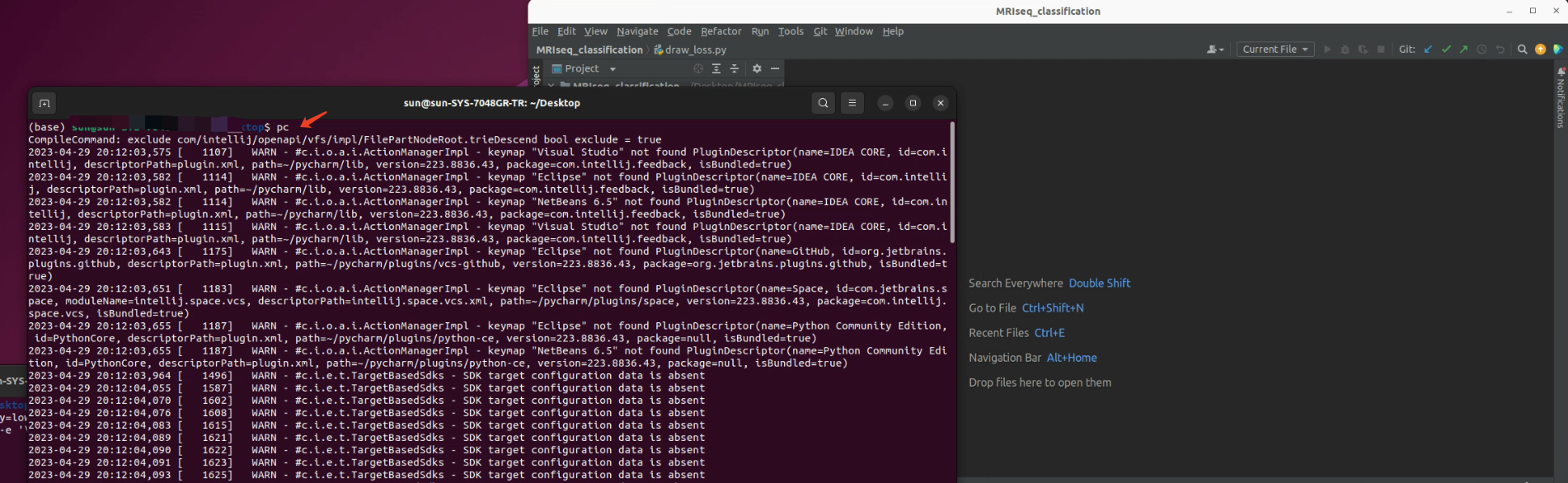Open the File menu
1568x483 pixels.
tap(540, 31)
